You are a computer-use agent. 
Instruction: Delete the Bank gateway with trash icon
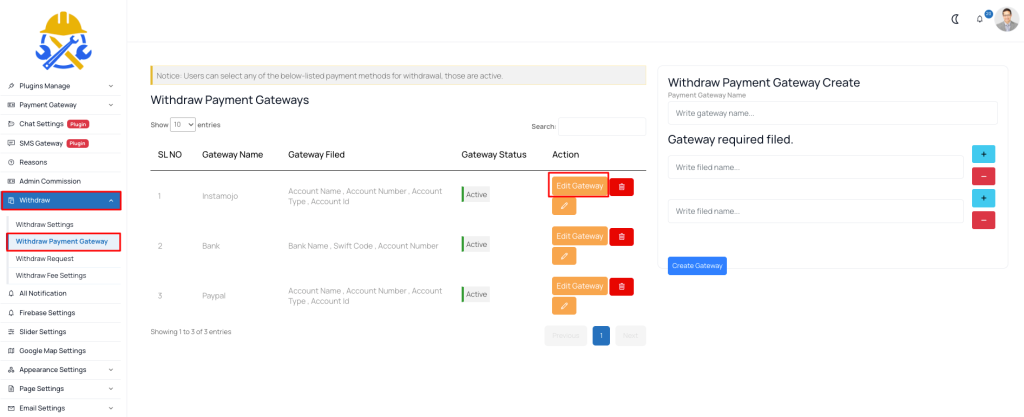(622, 236)
